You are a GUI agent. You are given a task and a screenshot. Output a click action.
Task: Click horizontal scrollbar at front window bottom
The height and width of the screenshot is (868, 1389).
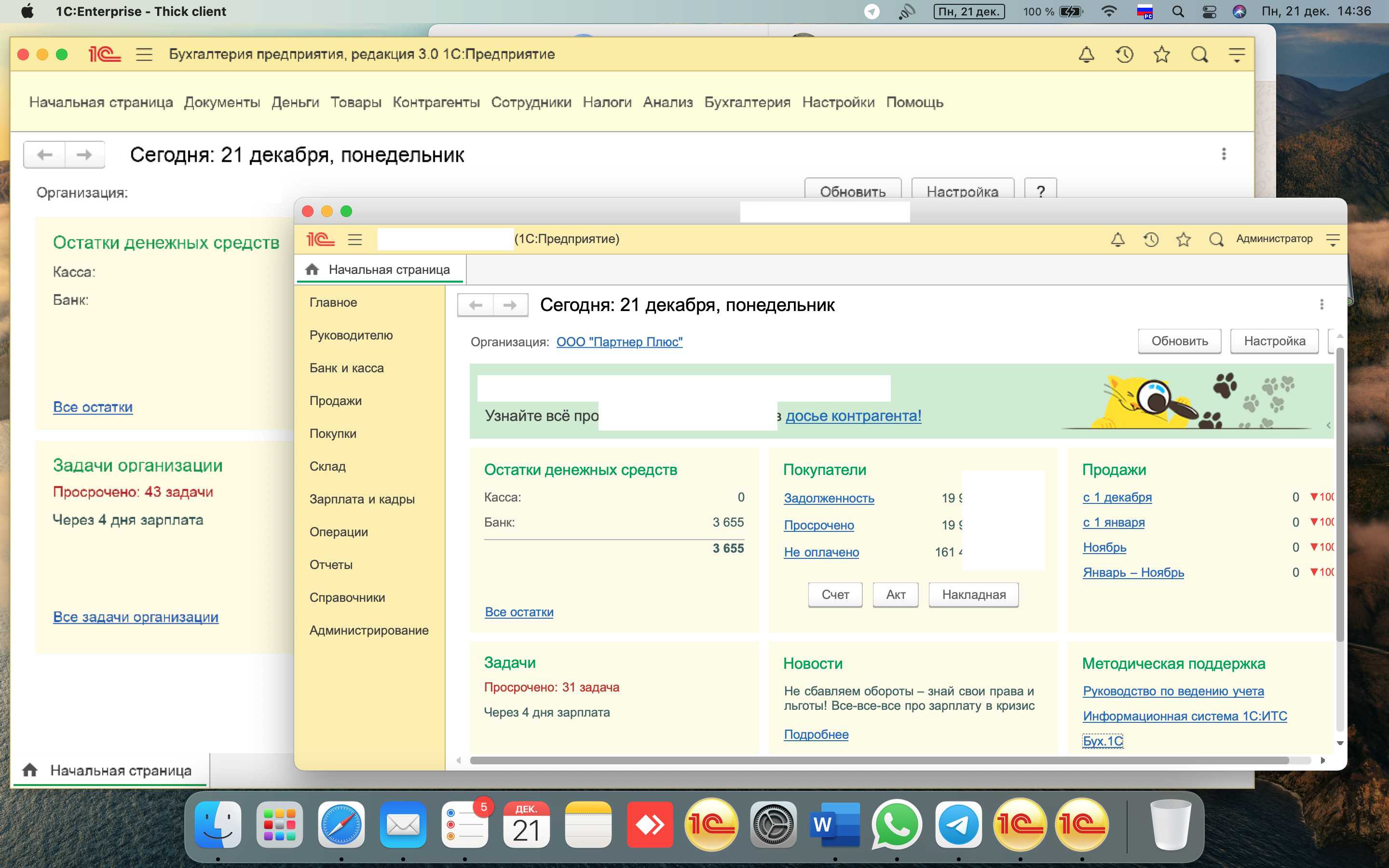point(879,760)
